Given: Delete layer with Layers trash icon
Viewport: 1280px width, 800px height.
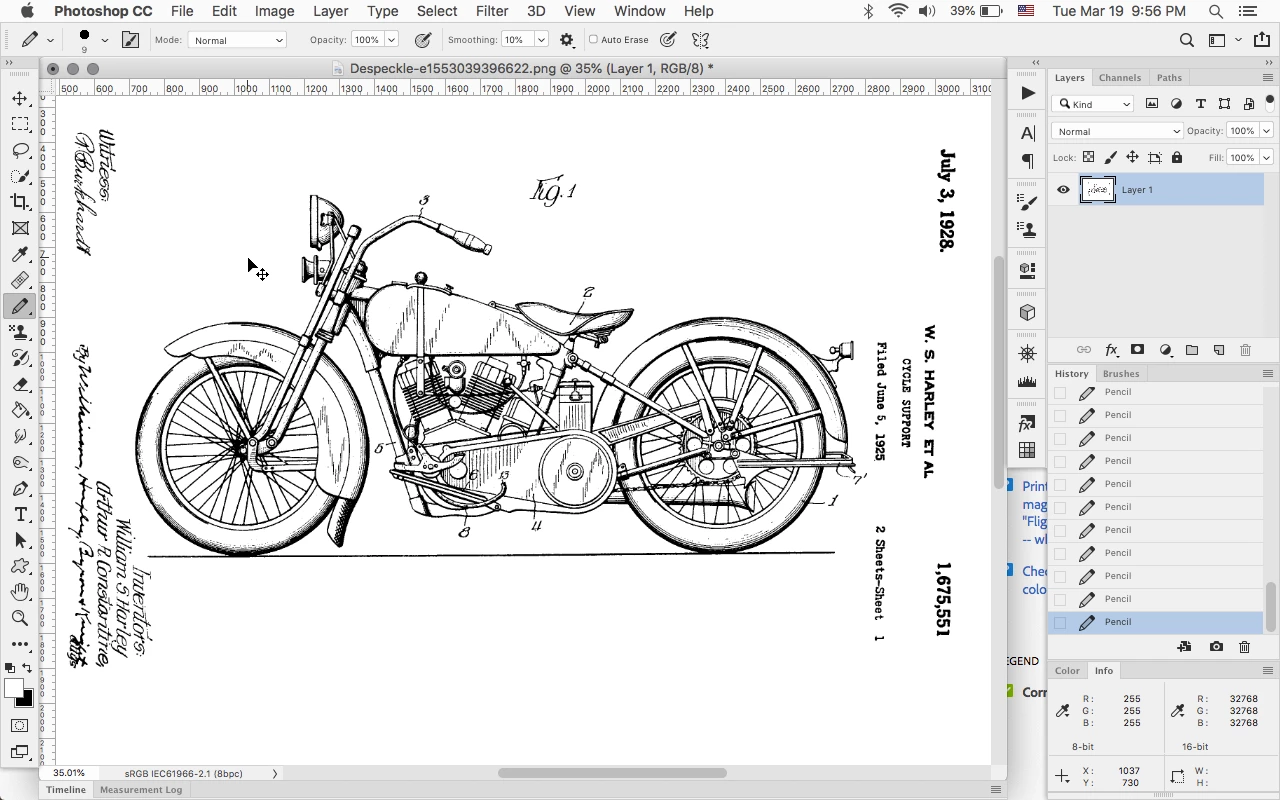Looking at the screenshot, I should pyautogui.click(x=1245, y=350).
